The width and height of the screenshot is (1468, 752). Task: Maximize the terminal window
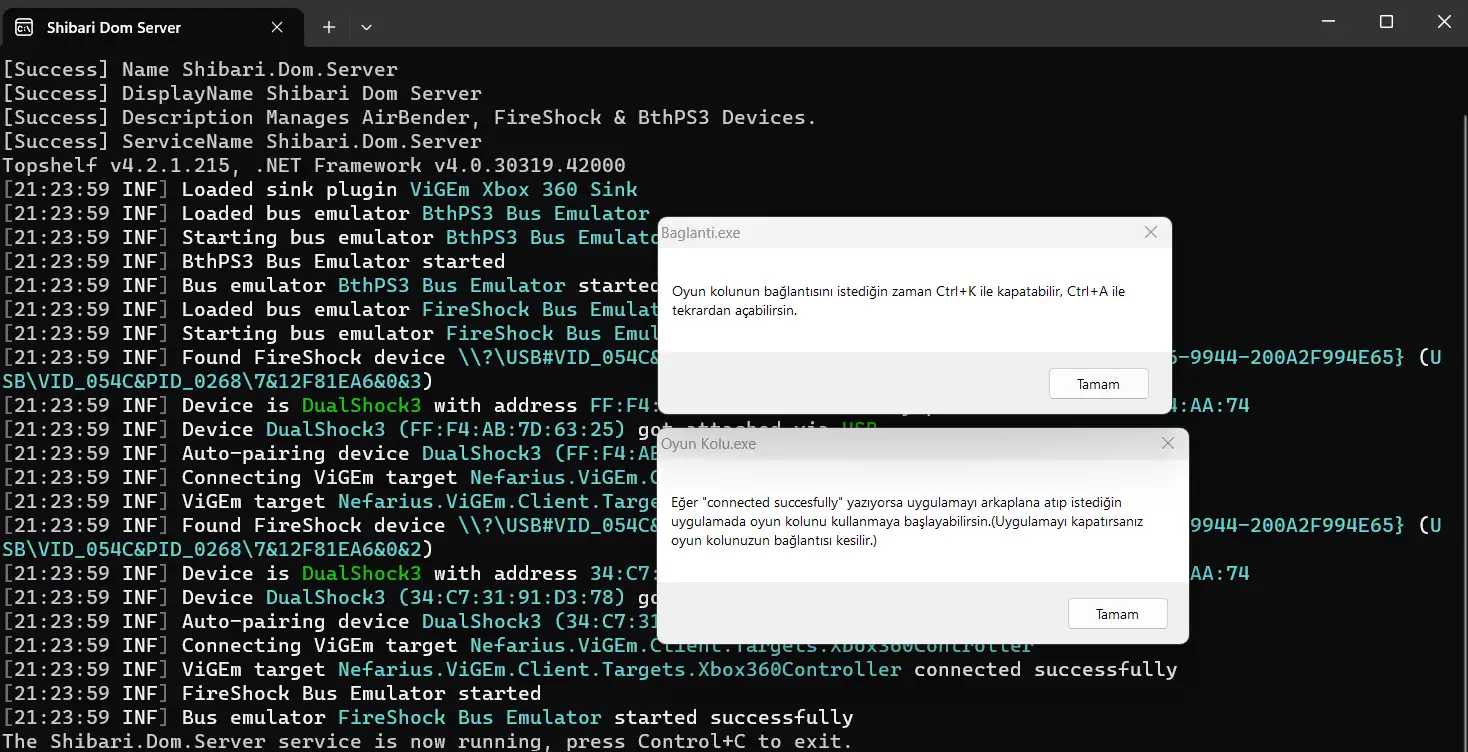pyautogui.click(x=1386, y=22)
